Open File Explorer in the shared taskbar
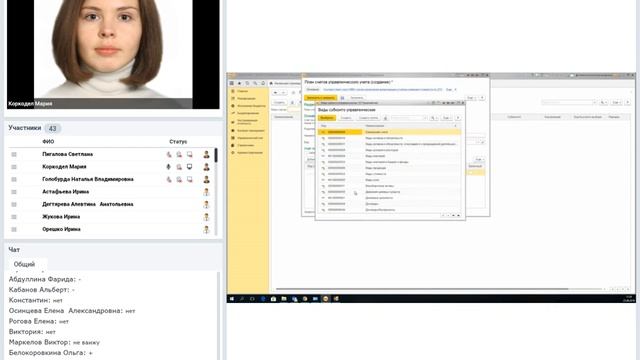Viewport: 640px width, 360px height. point(284,299)
